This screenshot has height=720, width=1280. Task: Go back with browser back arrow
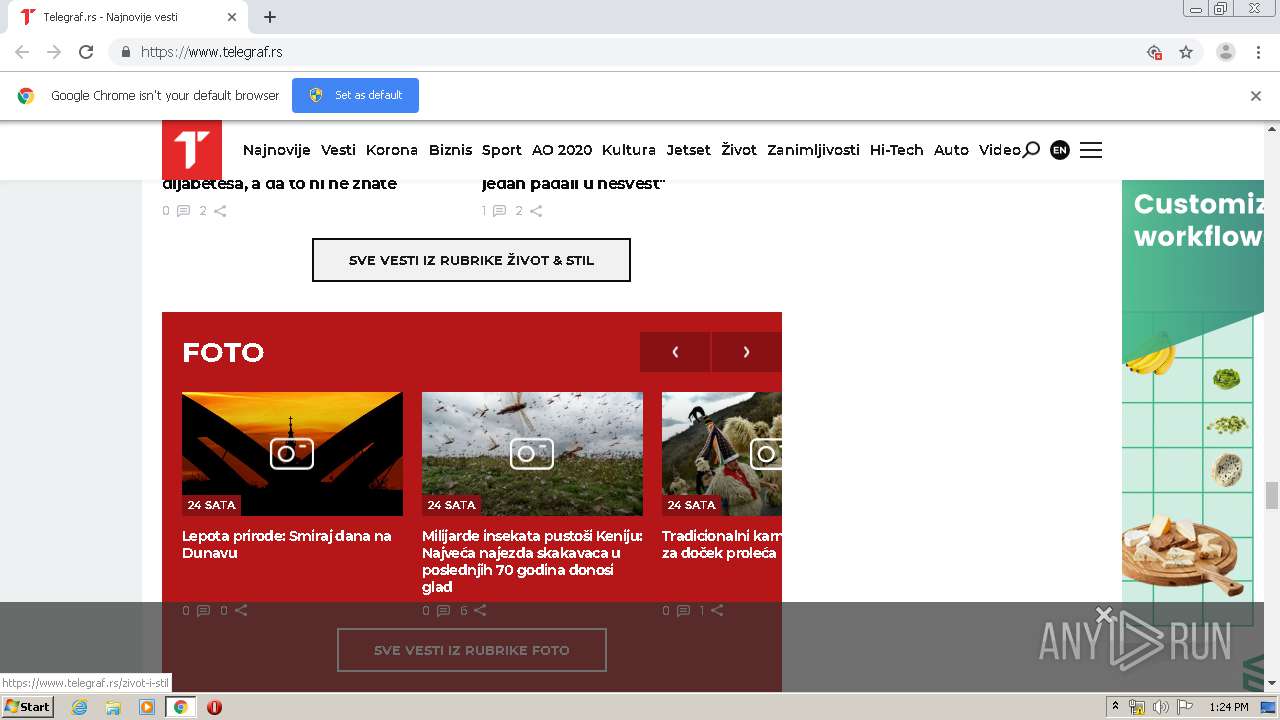point(22,52)
